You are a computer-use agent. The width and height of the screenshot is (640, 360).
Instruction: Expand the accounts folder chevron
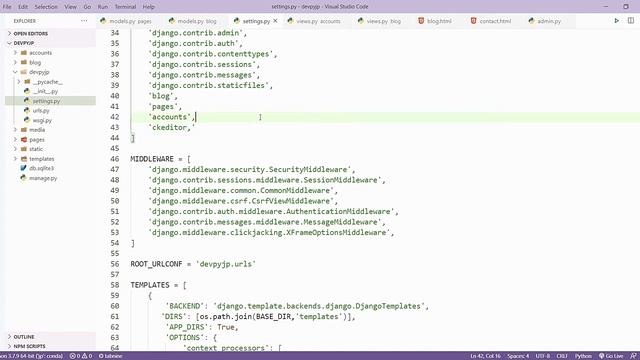pyautogui.click(x=16, y=53)
